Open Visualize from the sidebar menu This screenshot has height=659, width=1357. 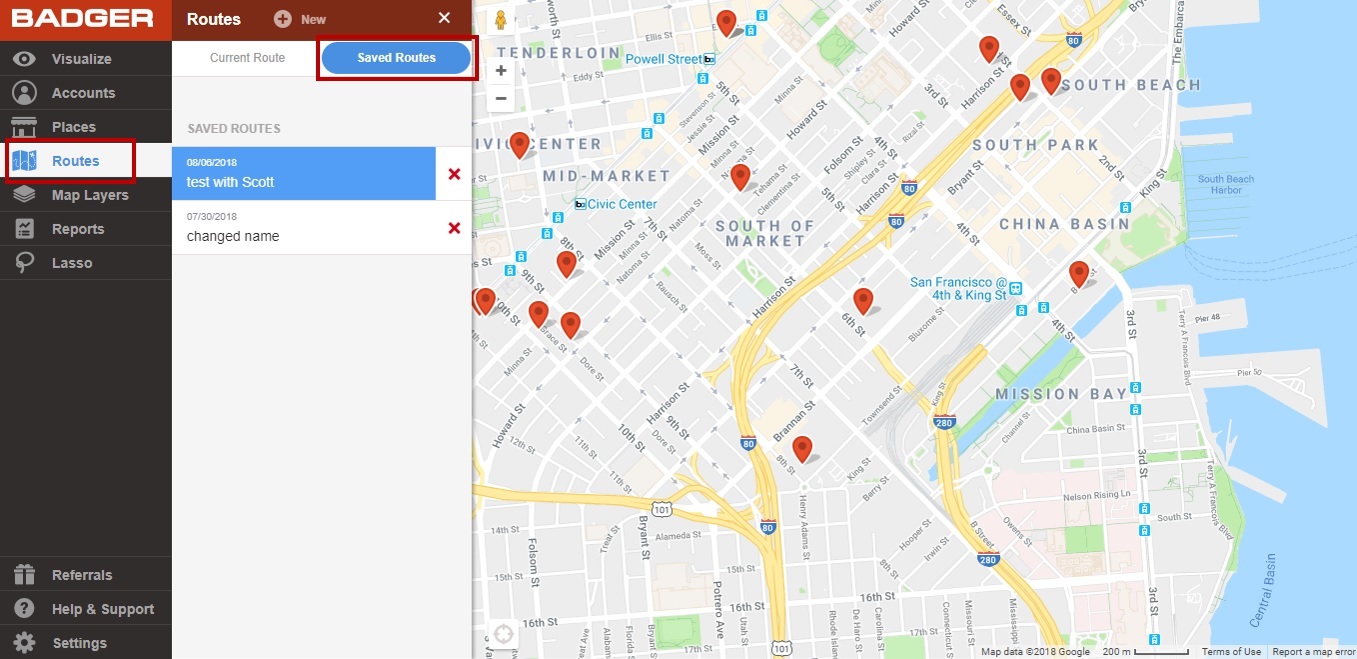86,59
